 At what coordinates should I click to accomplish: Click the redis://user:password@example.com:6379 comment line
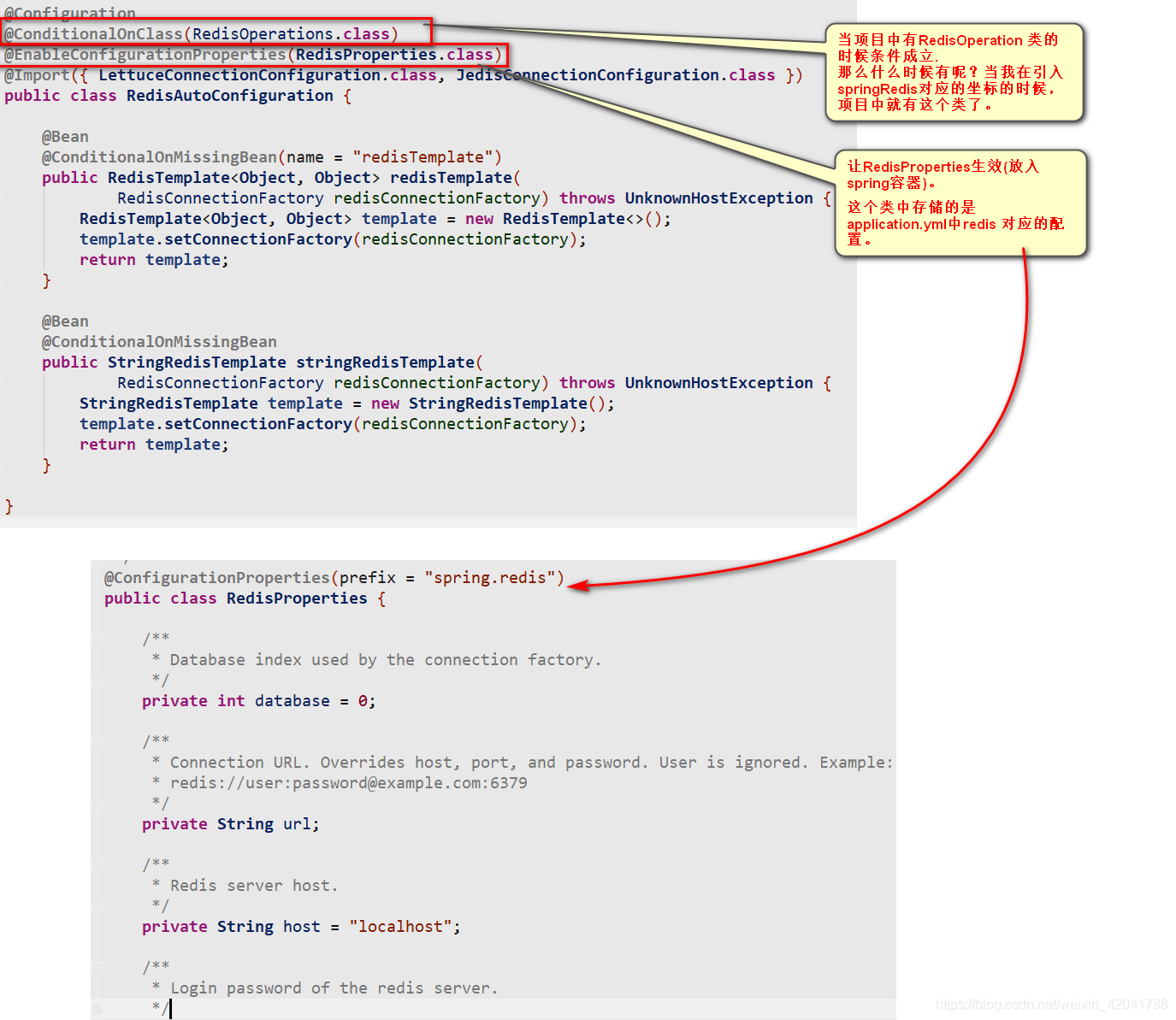click(340, 783)
